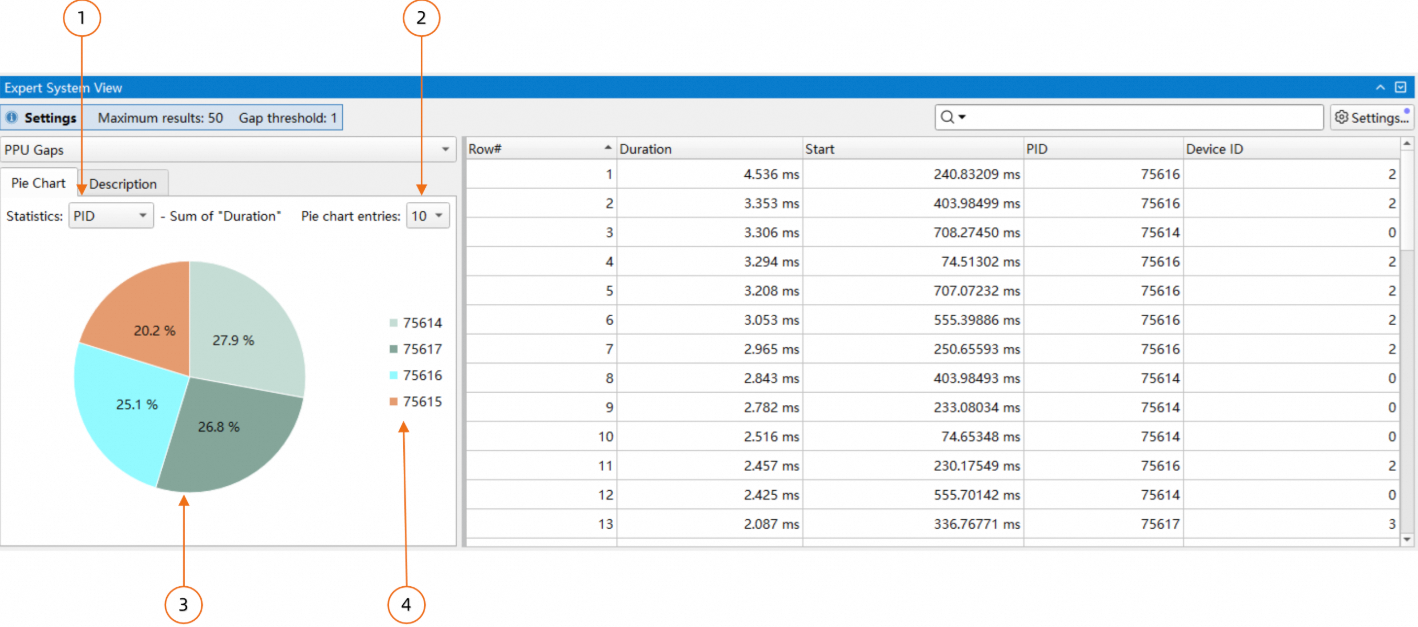Click the info icon beside Settings

point(12,118)
